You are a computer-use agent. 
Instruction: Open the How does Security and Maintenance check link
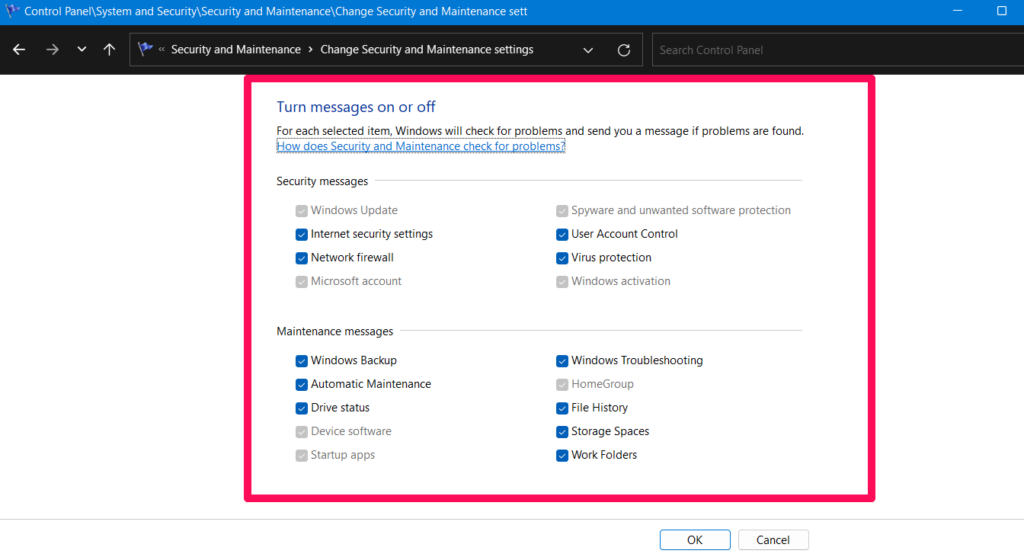420,146
